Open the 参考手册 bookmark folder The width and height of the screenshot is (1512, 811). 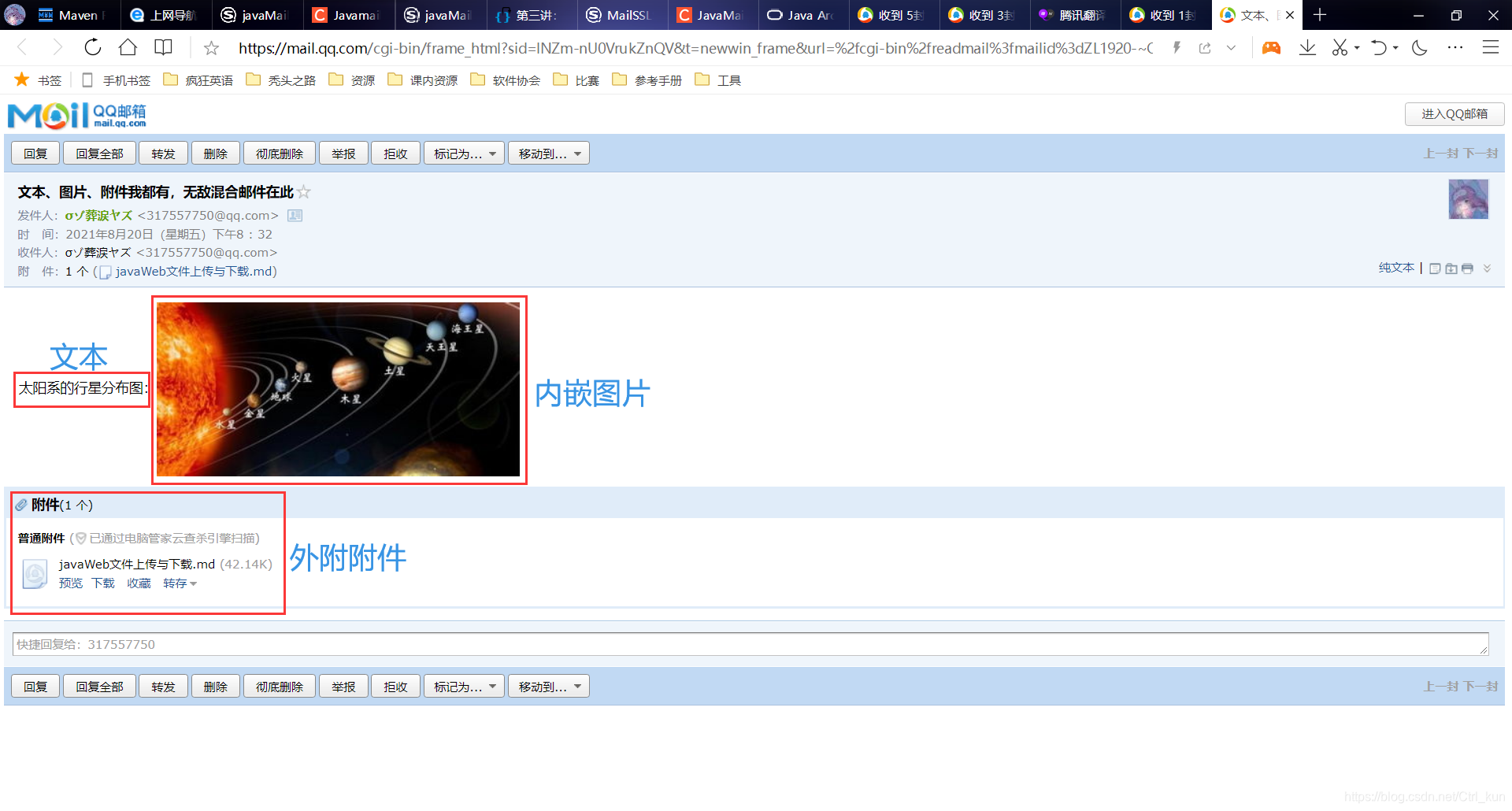coord(647,80)
